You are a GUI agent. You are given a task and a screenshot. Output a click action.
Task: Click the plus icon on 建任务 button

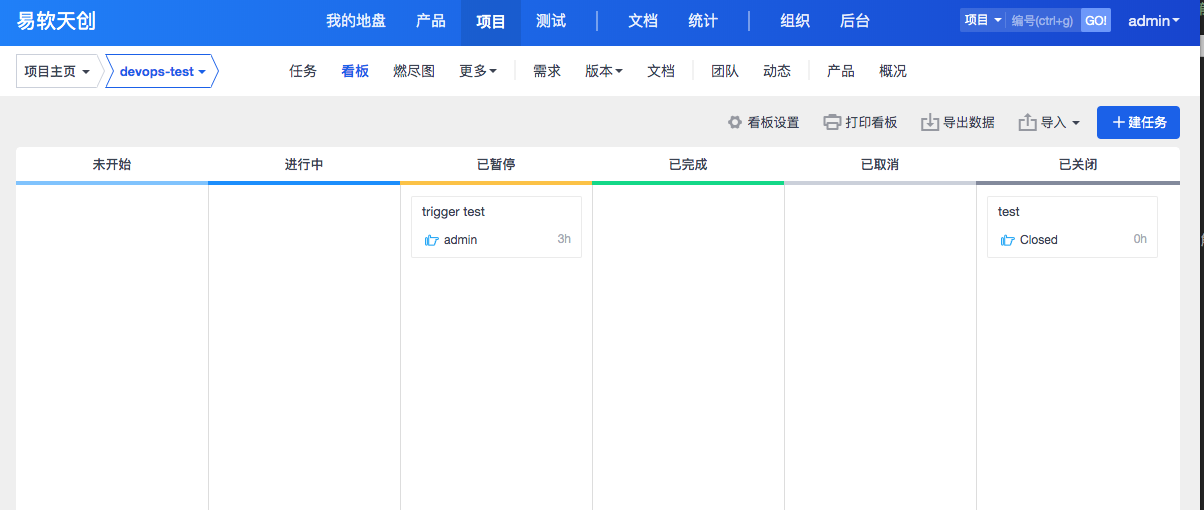[x=1119, y=122]
